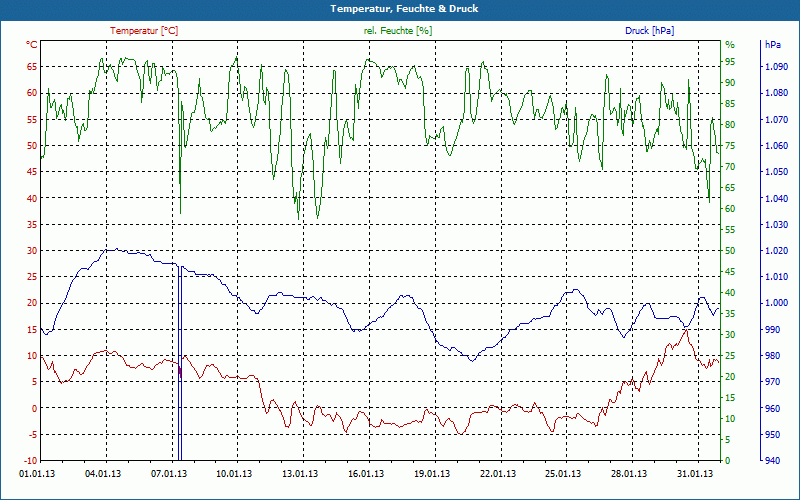Click the red temperature peak before 31.01.13

pos(686,331)
